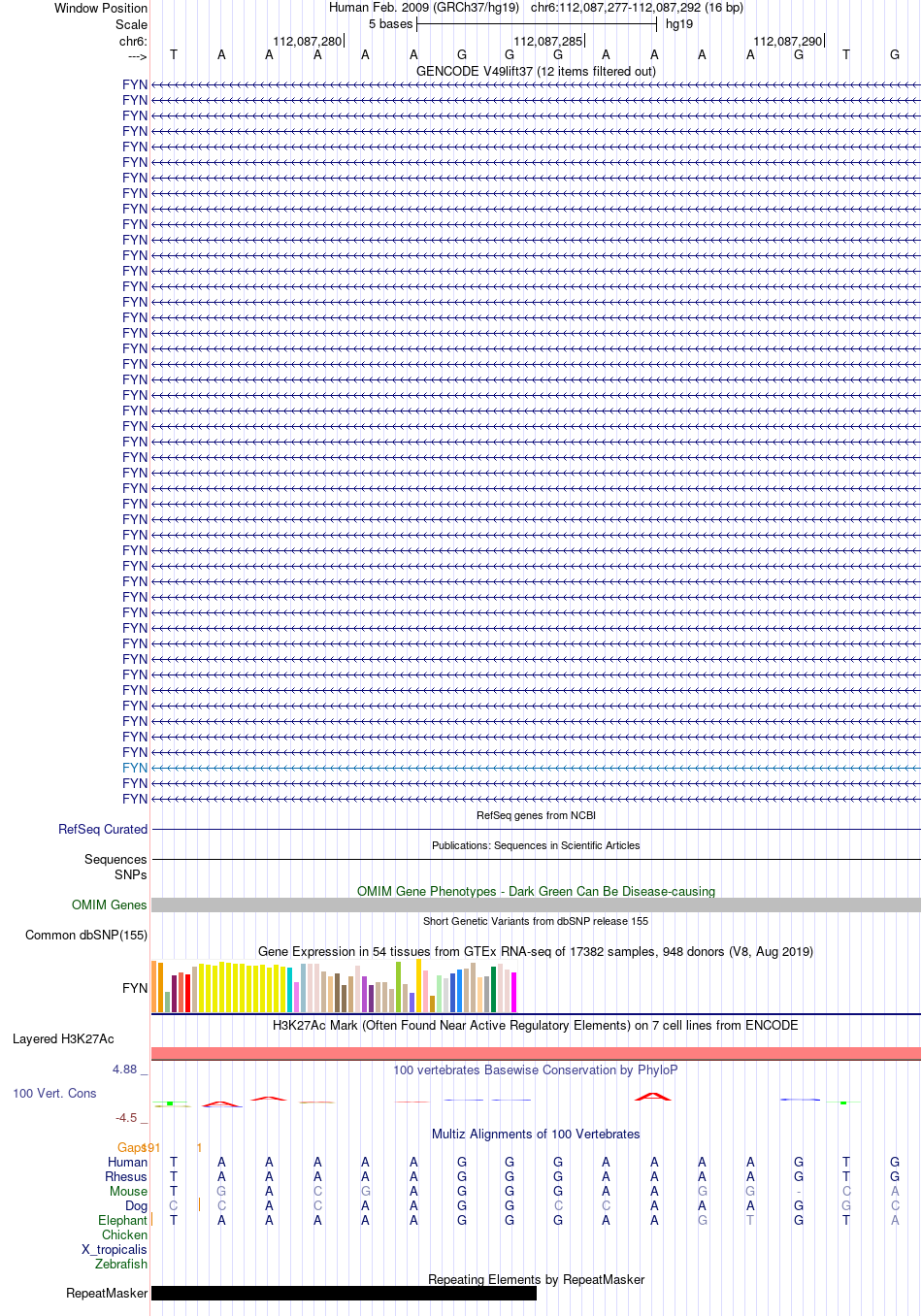
Task: Click the 'Window Position' label
Action: pyautogui.click(x=101, y=8)
